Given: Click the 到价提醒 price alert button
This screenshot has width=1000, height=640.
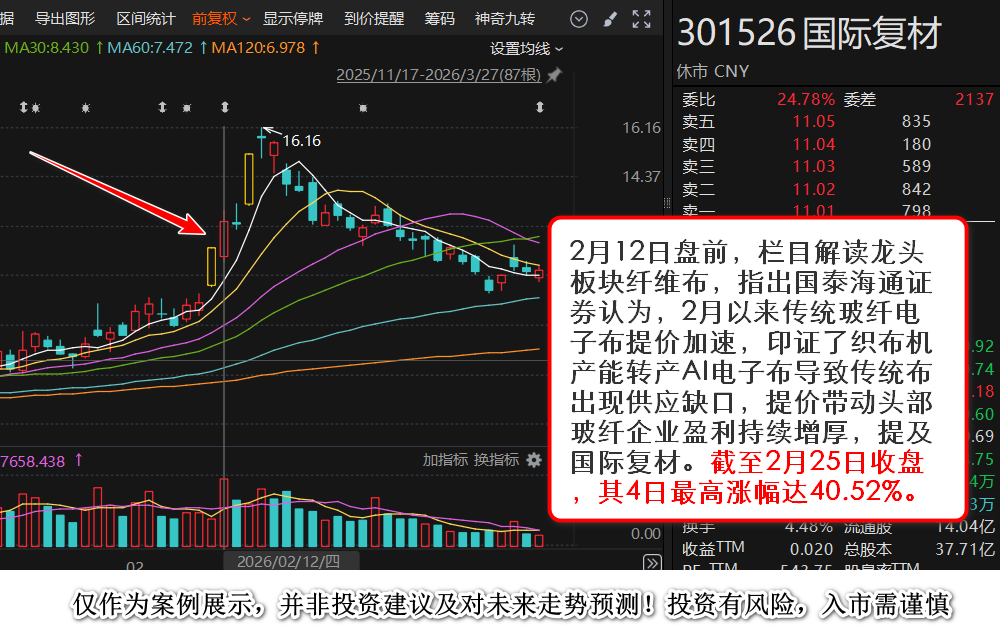Looking at the screenshot, I should tap(374, 19).
